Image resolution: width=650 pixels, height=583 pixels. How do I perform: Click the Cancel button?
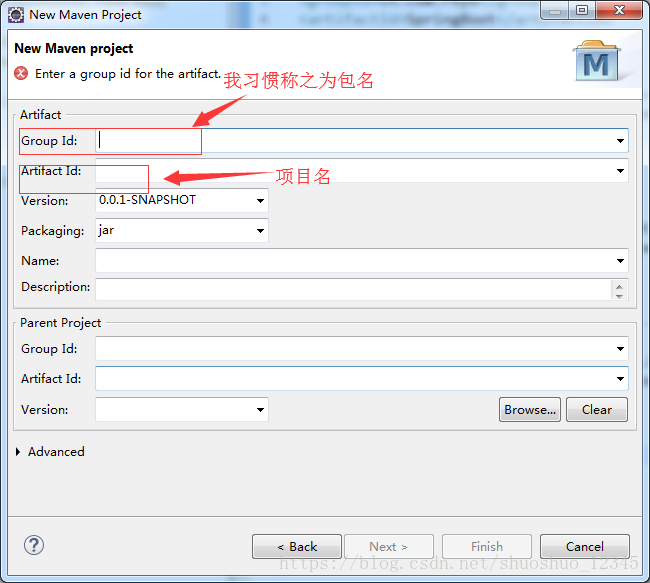click(585, 547)
